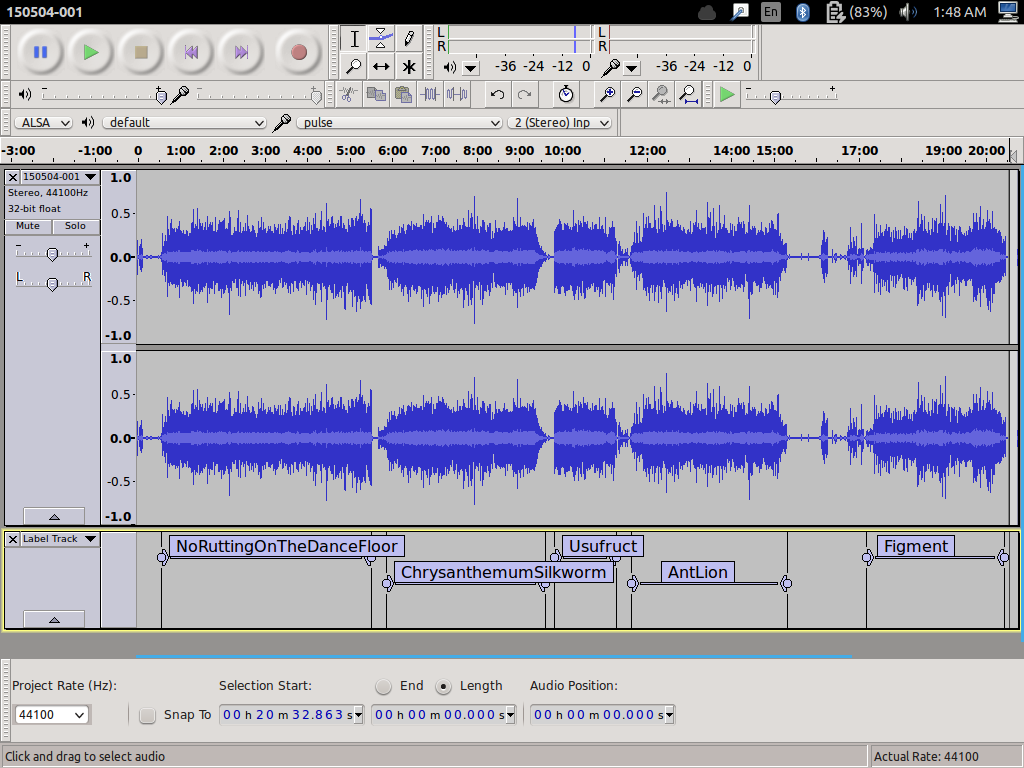Image resolution: width=1024 pixels, height=768 pixels.
Task: Expand the 150504-001 track name menu
Action: (x=60, y=177)
